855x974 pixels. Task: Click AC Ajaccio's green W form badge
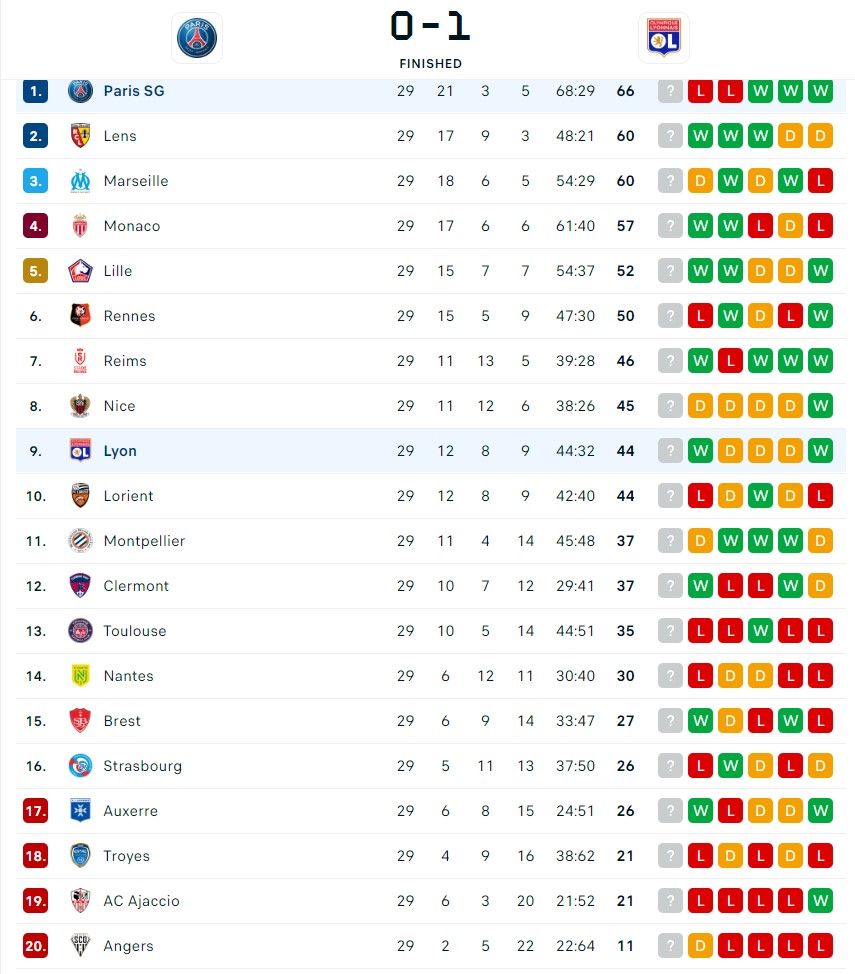[x=820, y=901]
